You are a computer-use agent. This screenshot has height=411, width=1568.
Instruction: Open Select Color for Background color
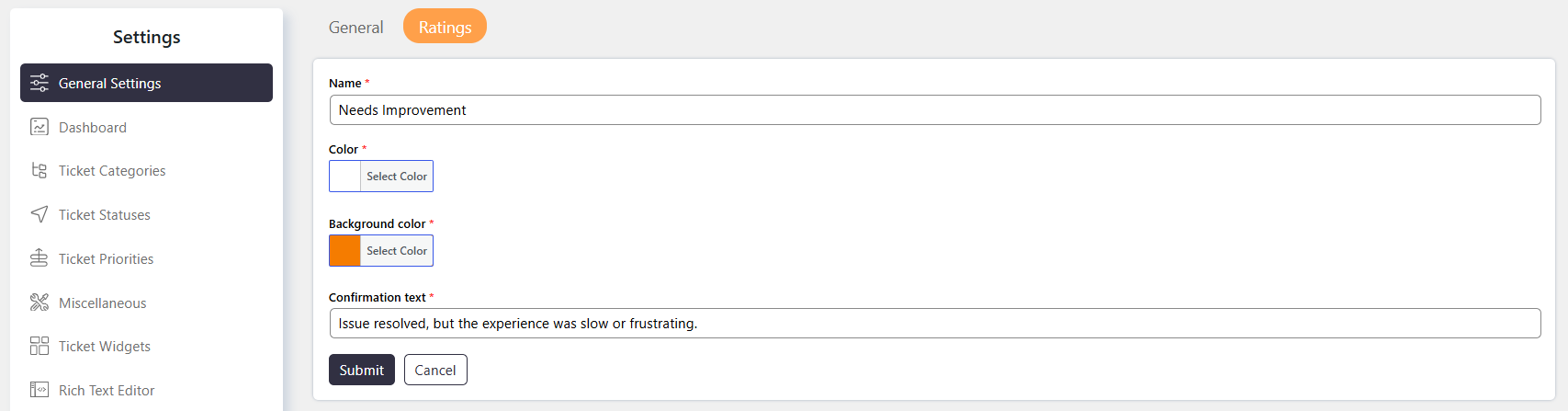click(397, 250)
